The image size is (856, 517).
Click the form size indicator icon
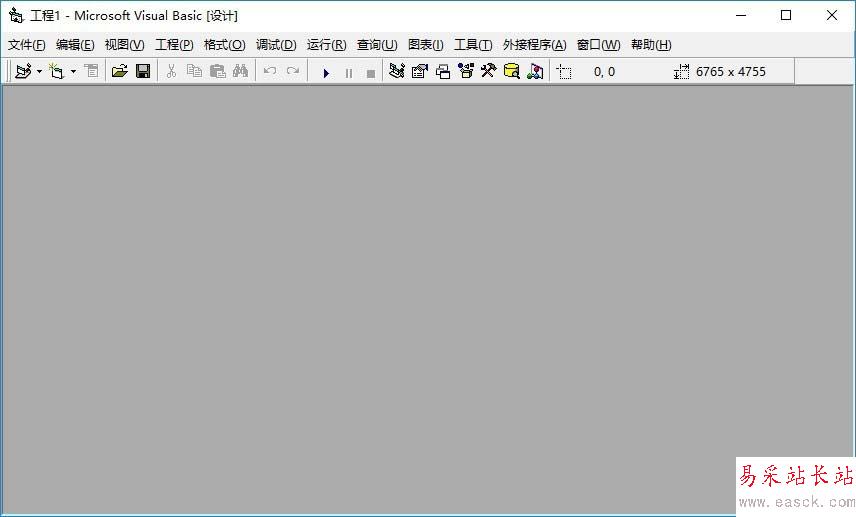pos(681,72)
